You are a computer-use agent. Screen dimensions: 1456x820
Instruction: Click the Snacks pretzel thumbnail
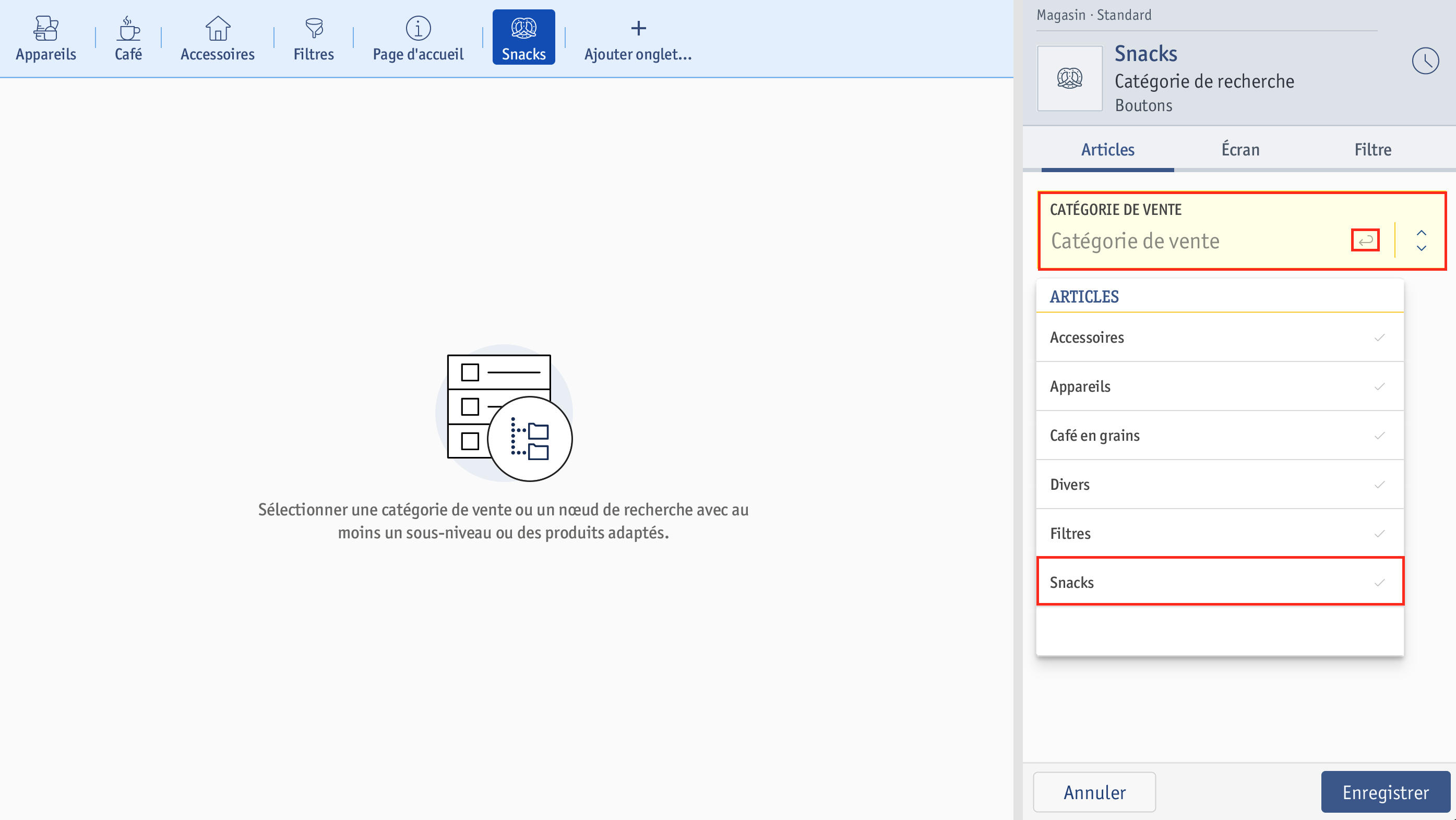(1069, 78)
